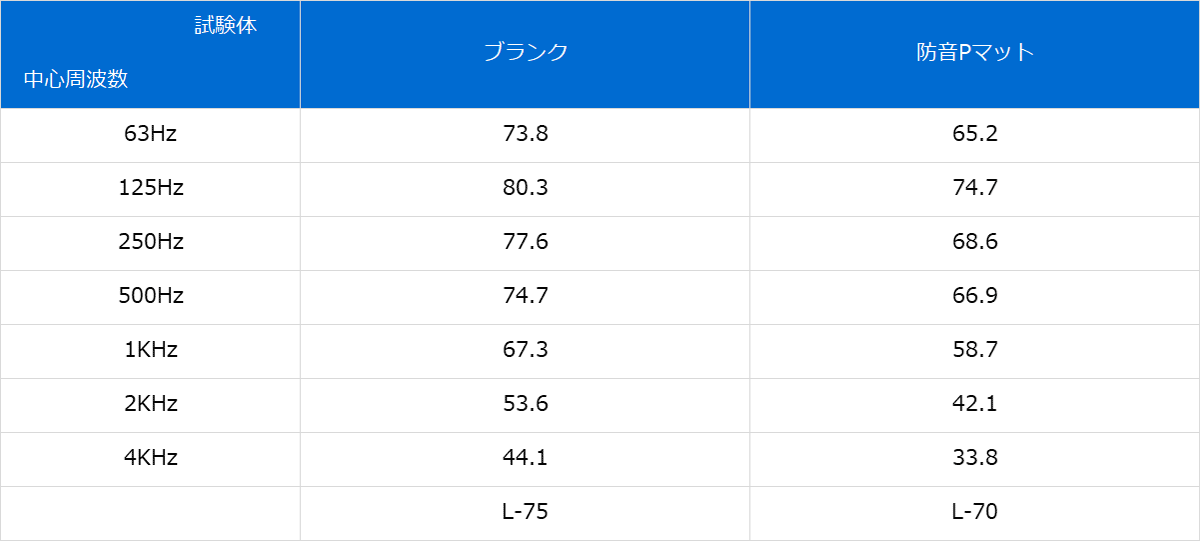The image size is (1200, 541).
Task: Click the 73.8 blank value
Action: point(525,134)
